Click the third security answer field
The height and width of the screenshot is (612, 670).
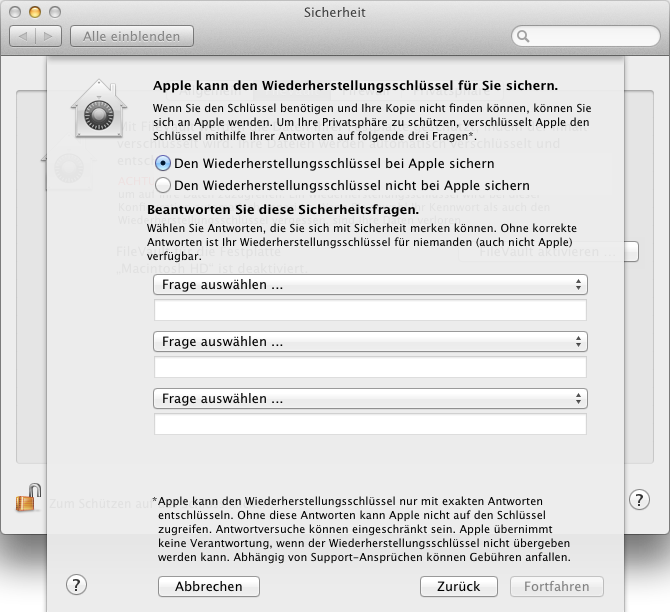tap(370, 424)
